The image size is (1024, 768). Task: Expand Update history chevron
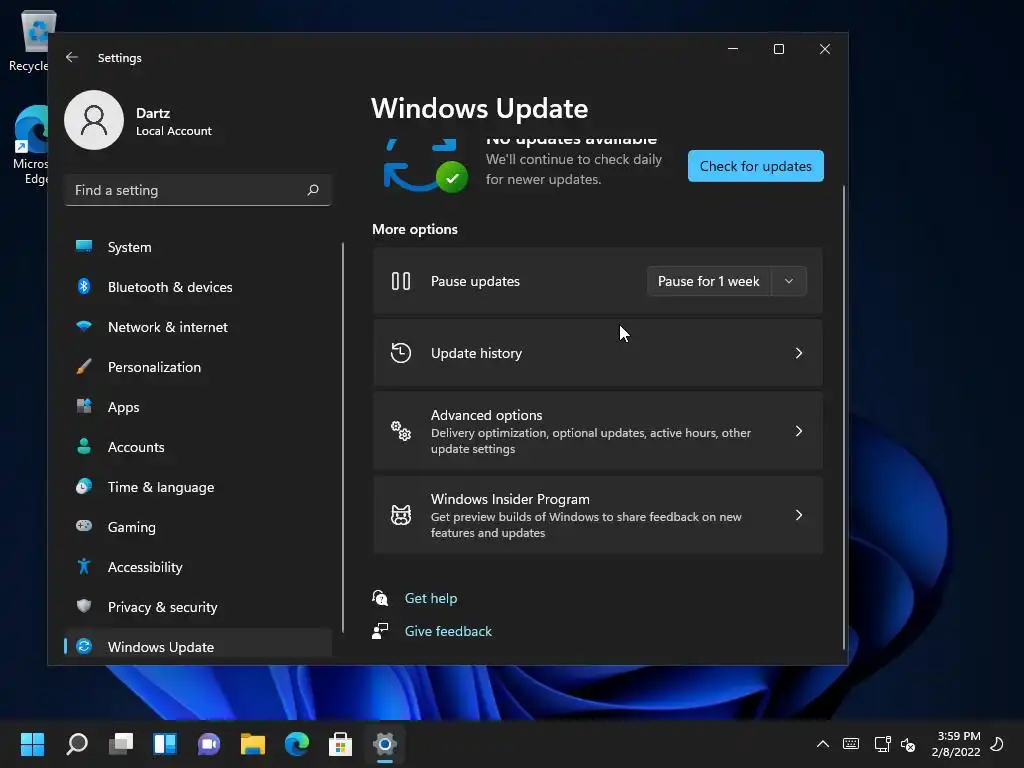click(799, 353)
